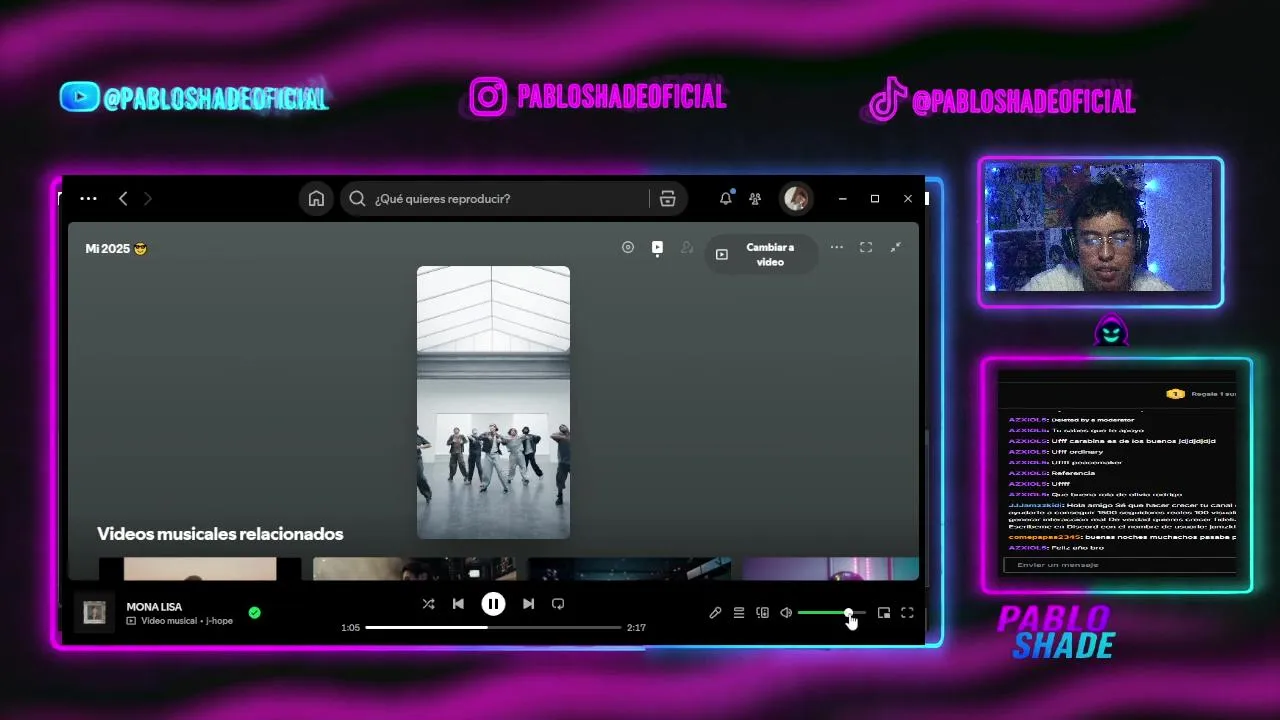Open Spotify Home

[x=316, y=198]
